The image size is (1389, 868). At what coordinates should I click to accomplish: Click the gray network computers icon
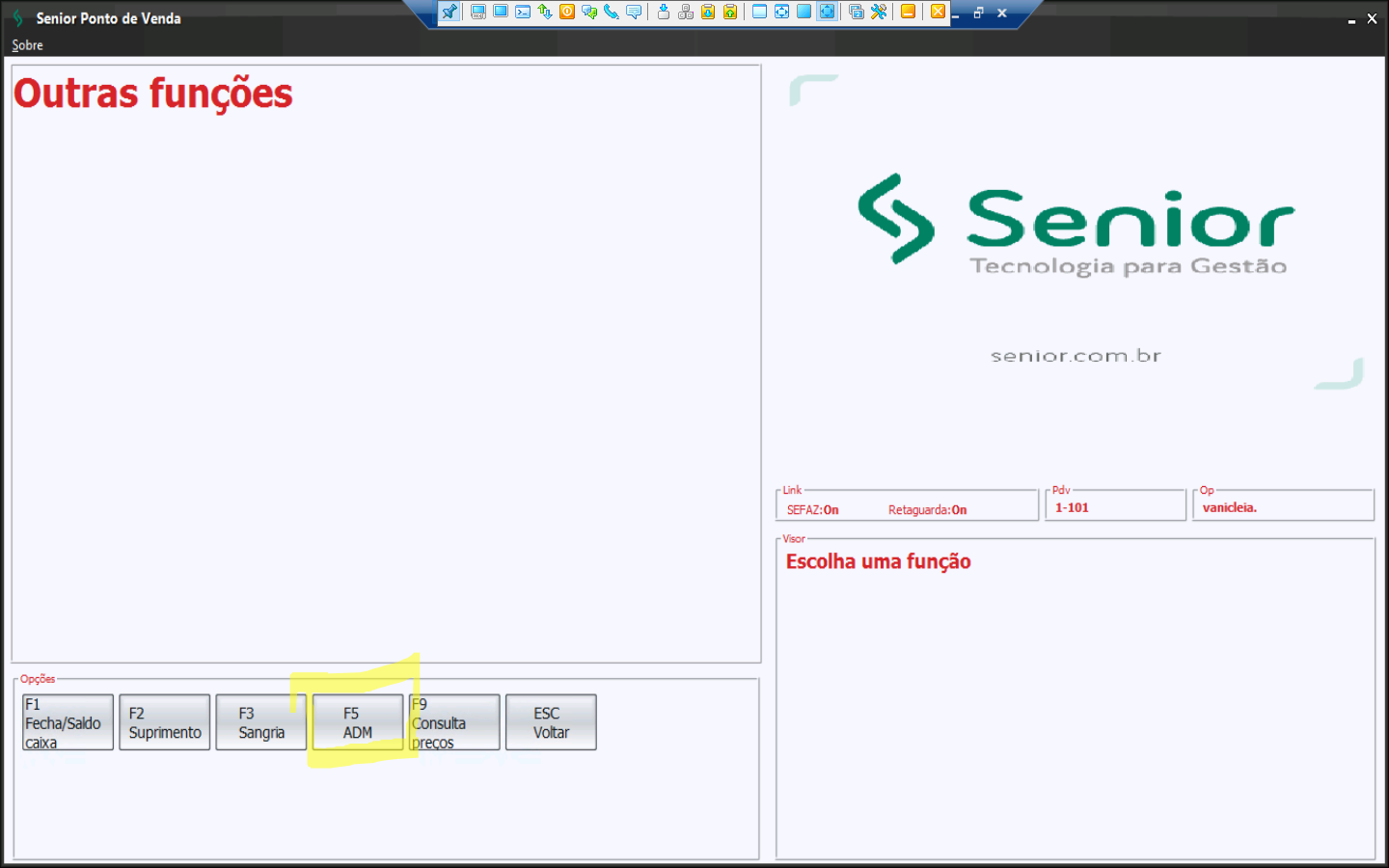pos(686,13)
